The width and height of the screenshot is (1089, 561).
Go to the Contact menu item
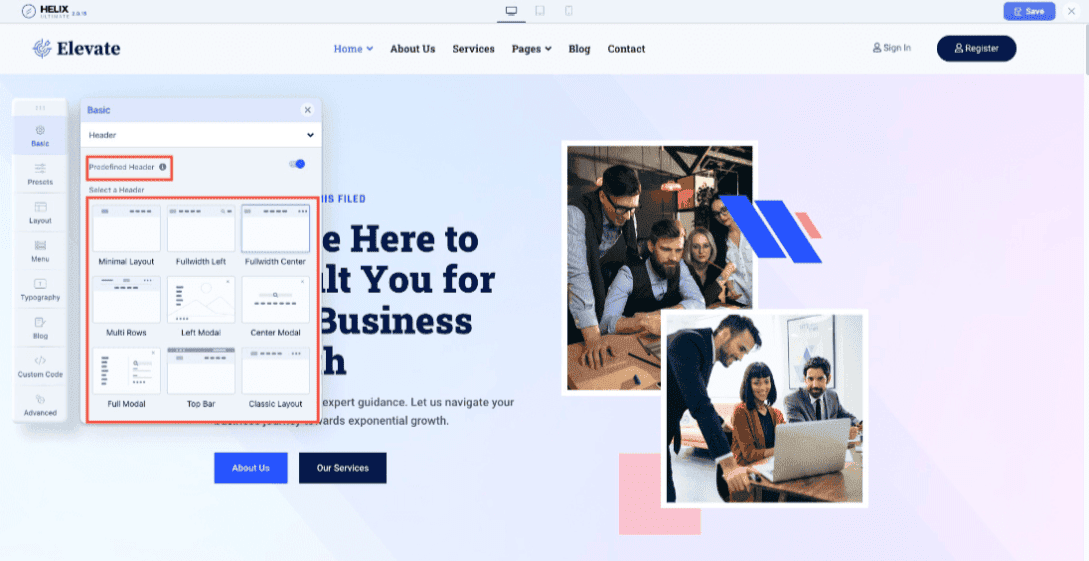click(626, 49)
